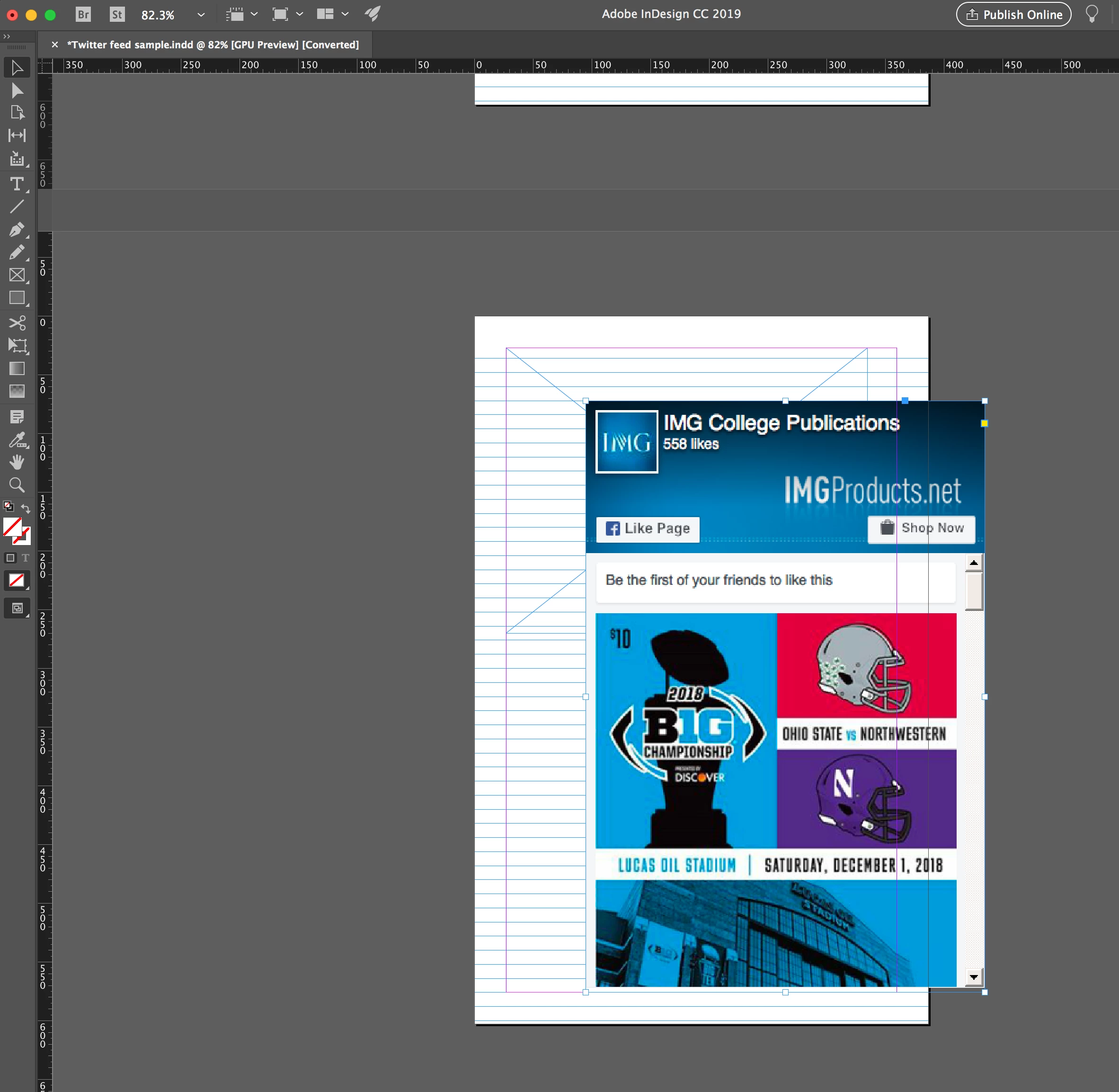This screenshot has height=1092, width=1119.
Task: Open Adobe Bridge from toolbar
Action: [83, 14]
